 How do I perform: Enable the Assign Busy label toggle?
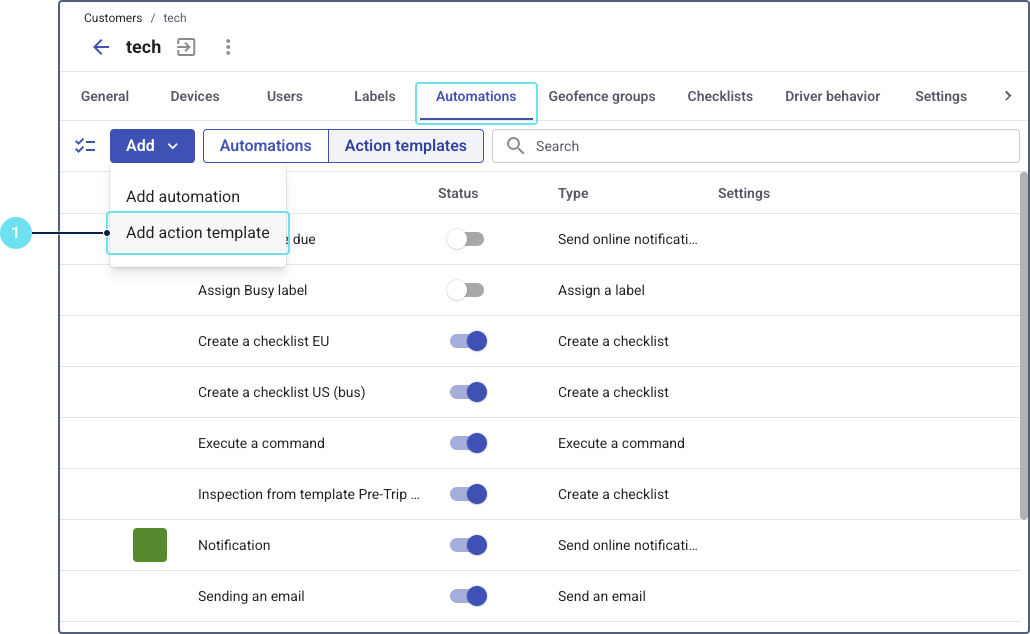(466, 290)
